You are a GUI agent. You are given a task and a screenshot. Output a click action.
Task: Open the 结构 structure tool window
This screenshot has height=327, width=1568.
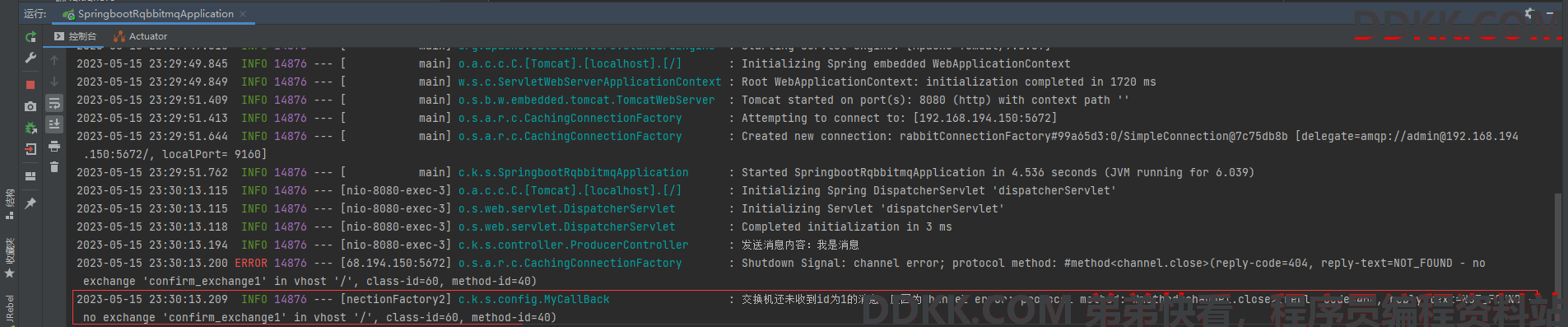pyautogui.click(x=9, y=203)
